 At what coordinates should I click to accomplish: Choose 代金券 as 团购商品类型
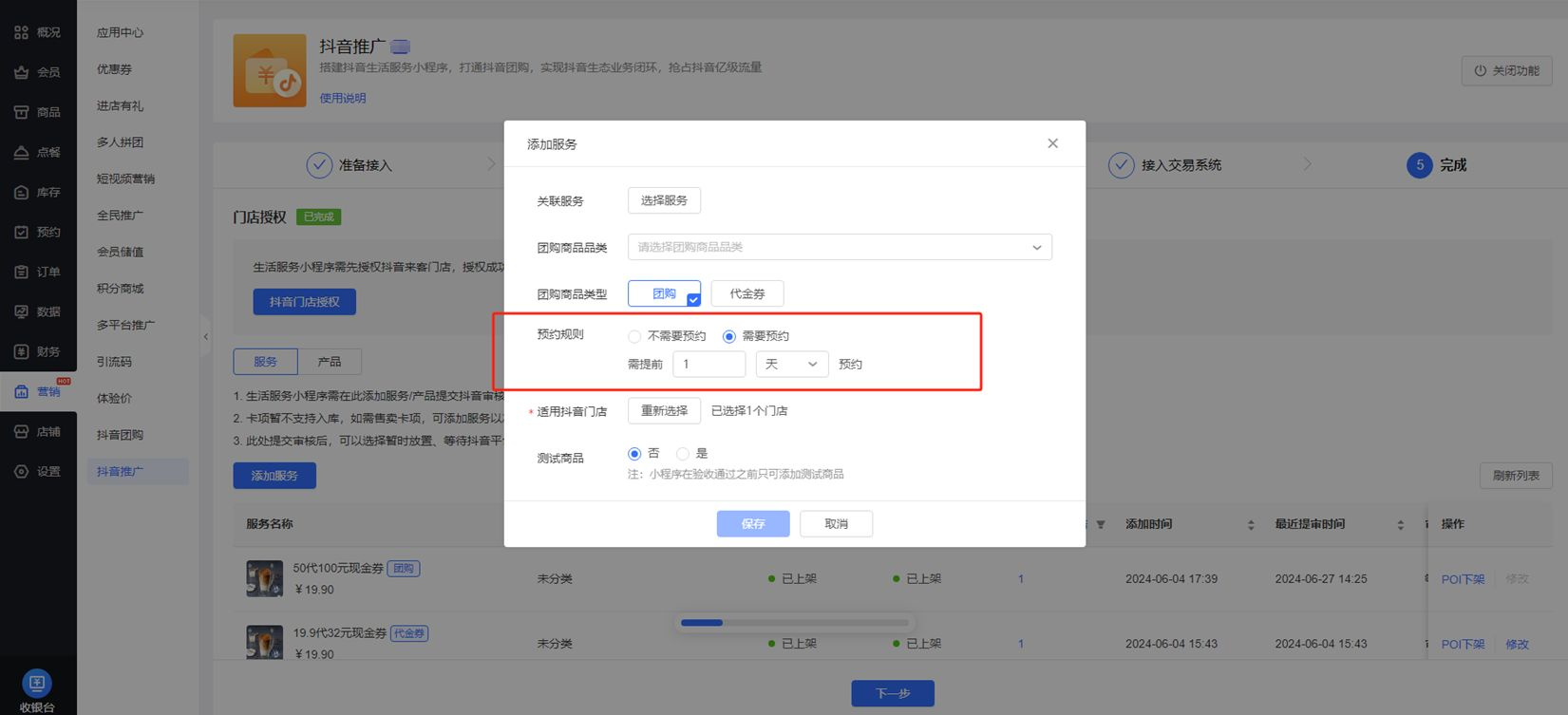[747, 293]
